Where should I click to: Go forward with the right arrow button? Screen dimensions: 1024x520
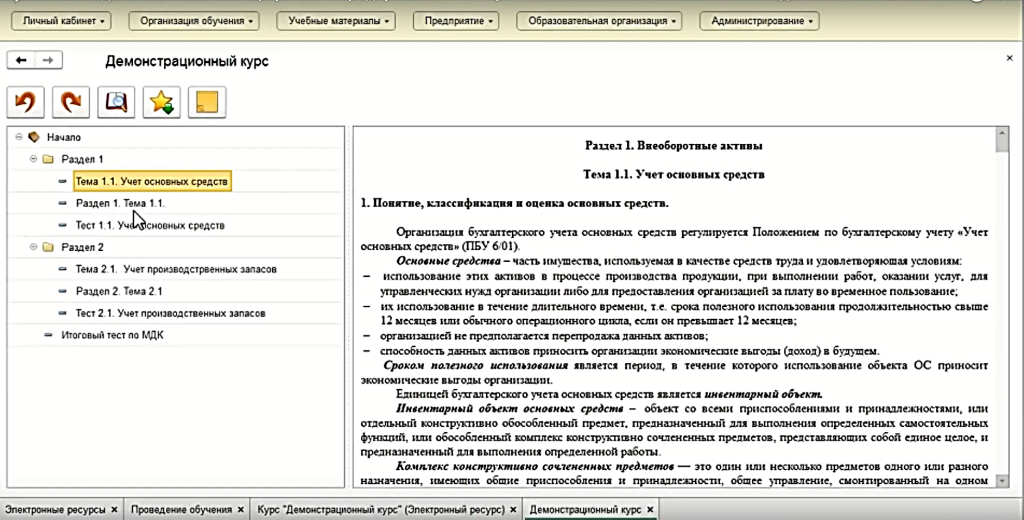click(x=48, y=60)
